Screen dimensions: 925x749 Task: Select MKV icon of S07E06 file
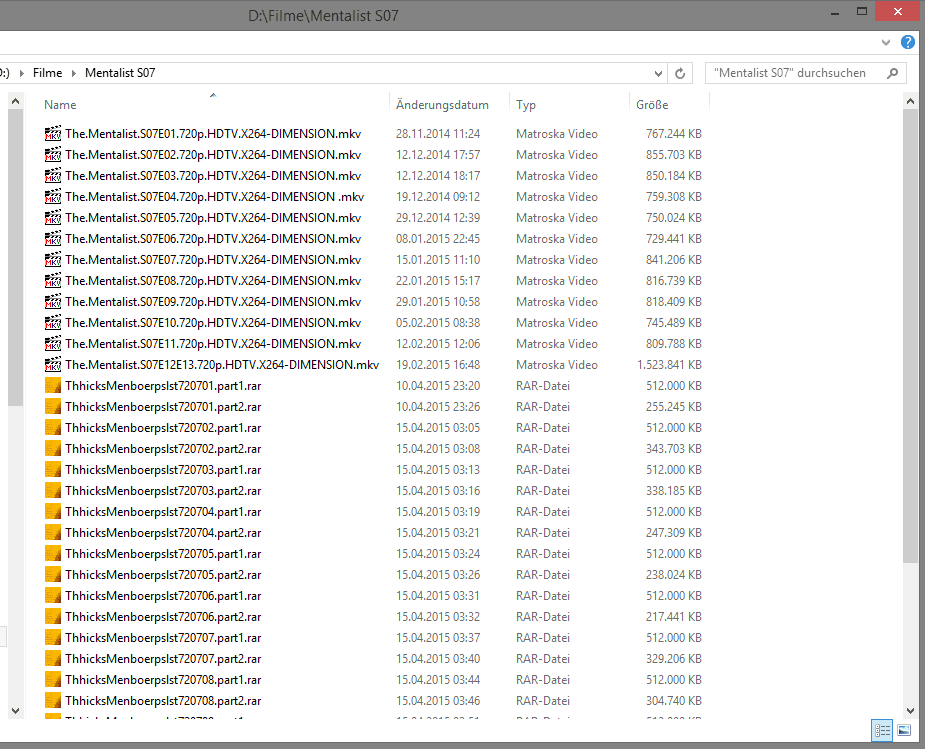coord(53,239)
